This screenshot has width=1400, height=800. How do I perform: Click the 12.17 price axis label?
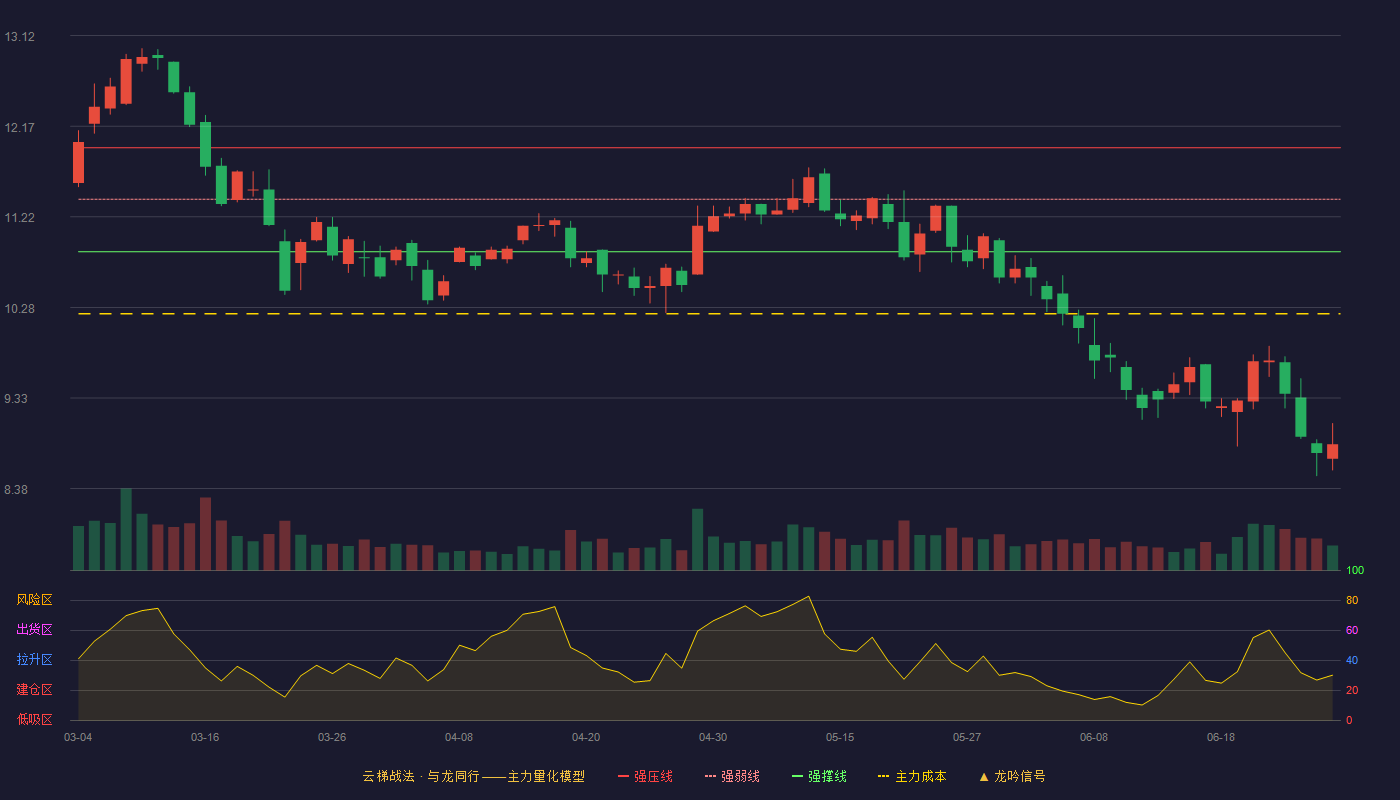(x=19, y=127)
